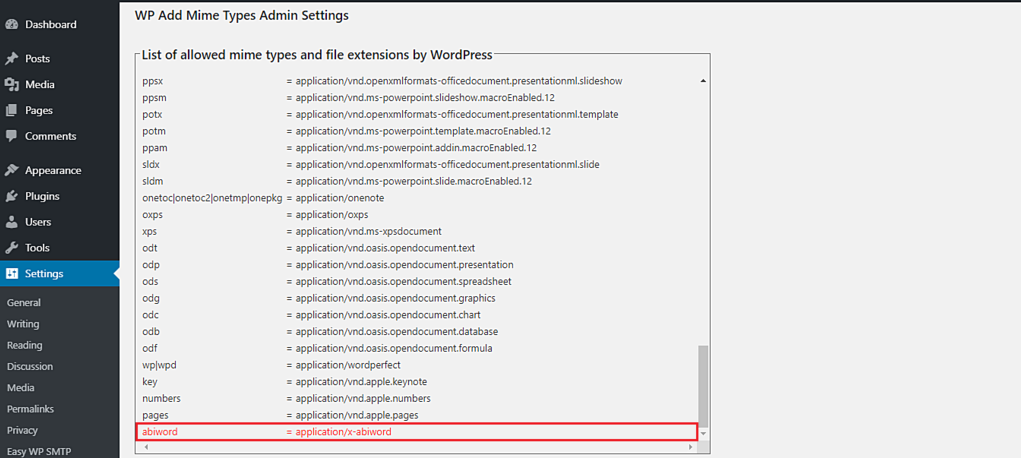Click the 'xps' extension text
The height and width of the screenshot is (458, 1021).
(149, 231)
